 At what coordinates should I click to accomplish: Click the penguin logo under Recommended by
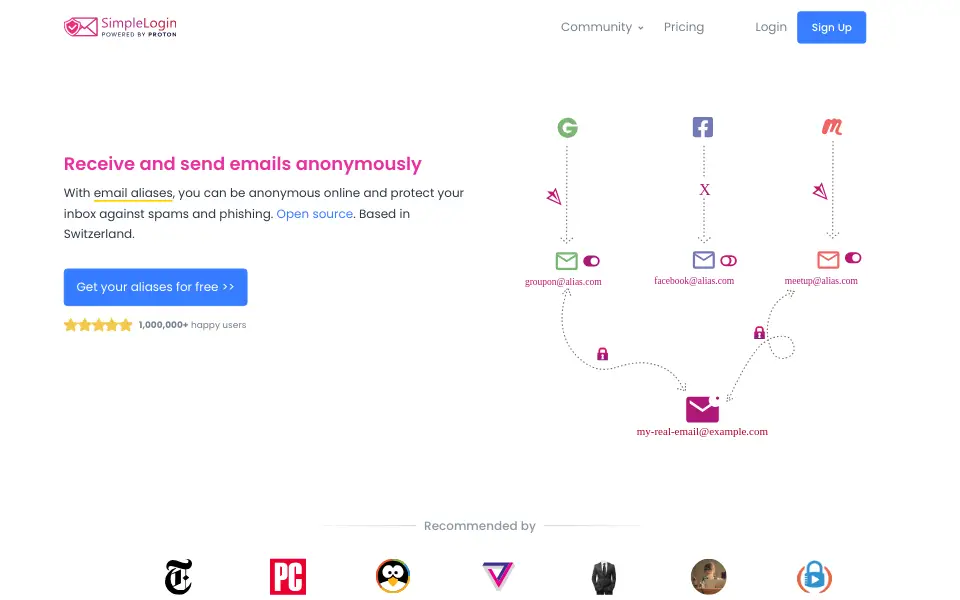tap(393, 576)
